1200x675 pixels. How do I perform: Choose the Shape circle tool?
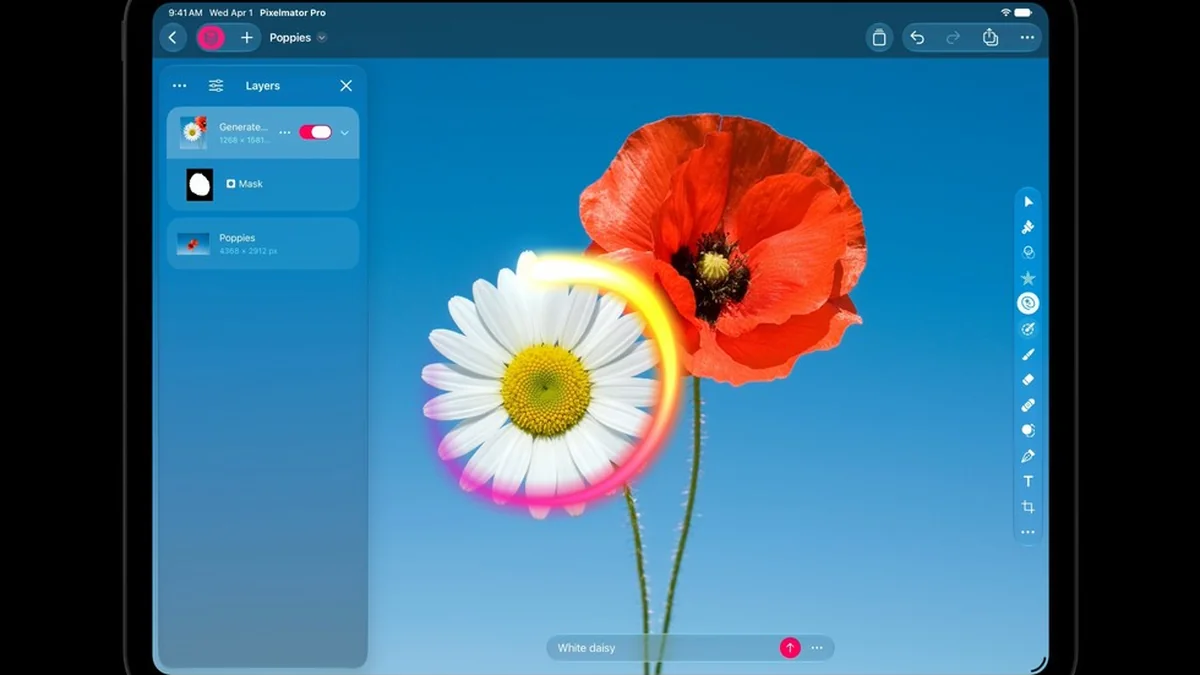1028,430
